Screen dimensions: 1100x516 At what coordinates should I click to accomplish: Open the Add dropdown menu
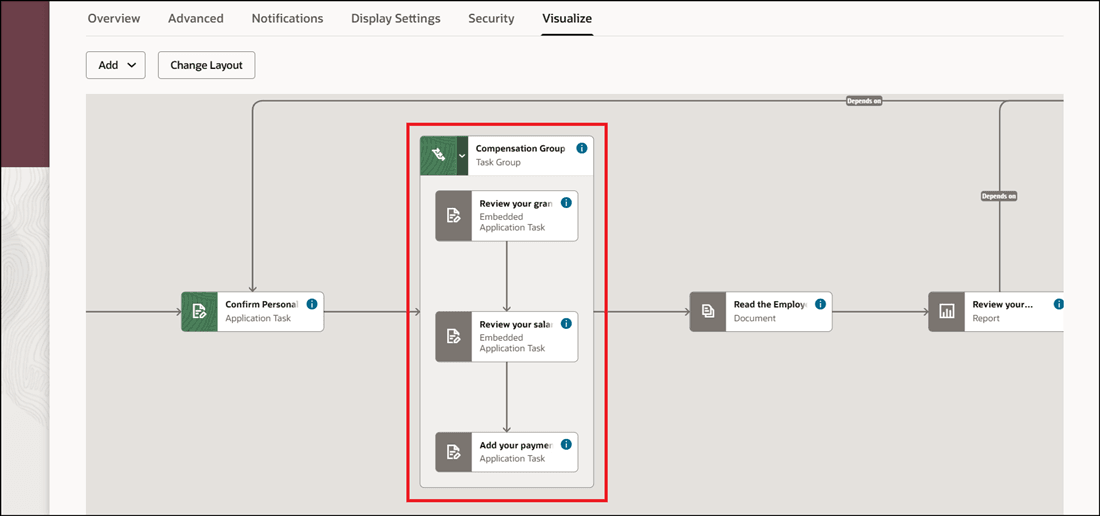pyautogui.click(x=116, y=65)
